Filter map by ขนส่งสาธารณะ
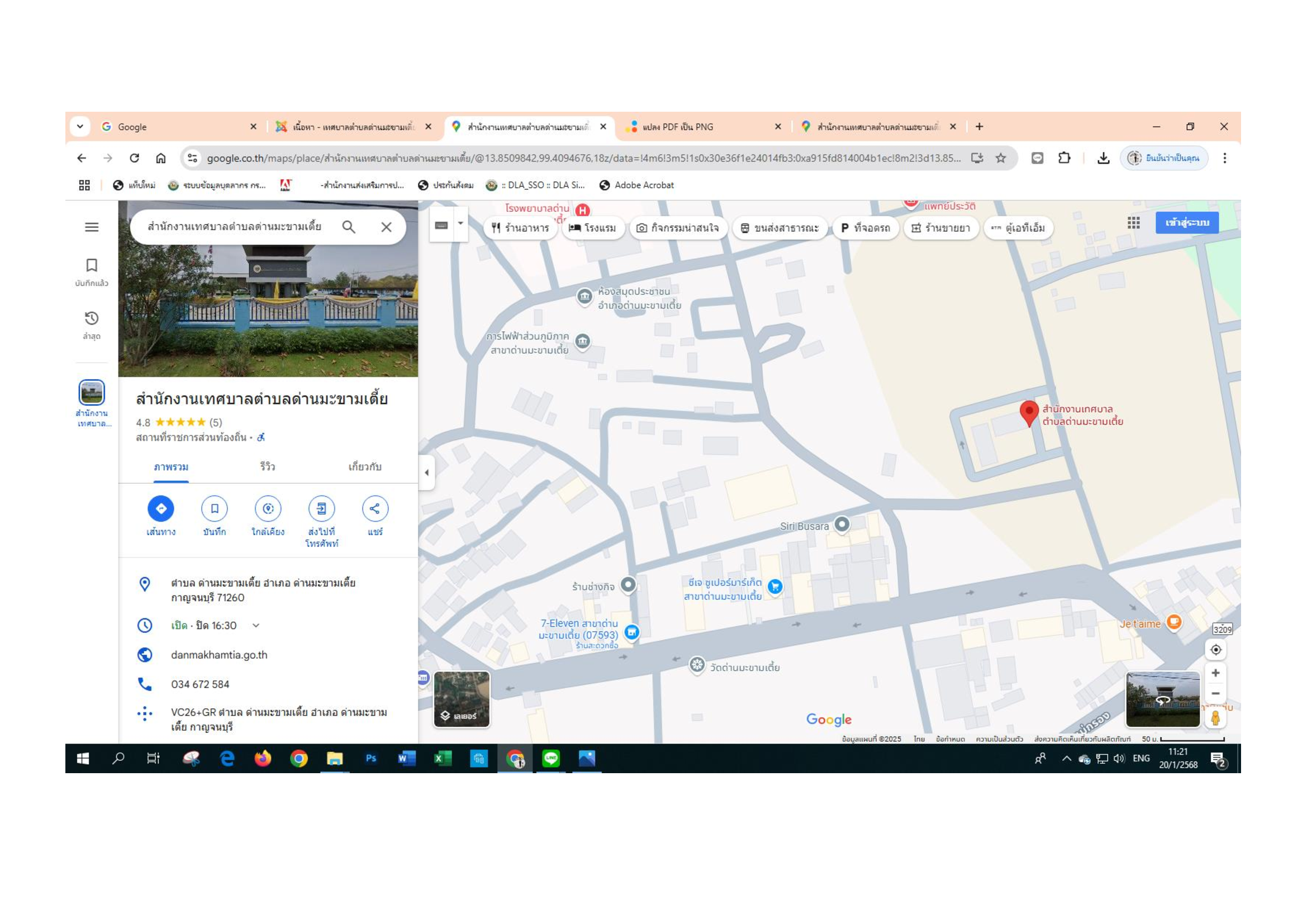This screenshot has height=924, width=1307. 780,227
